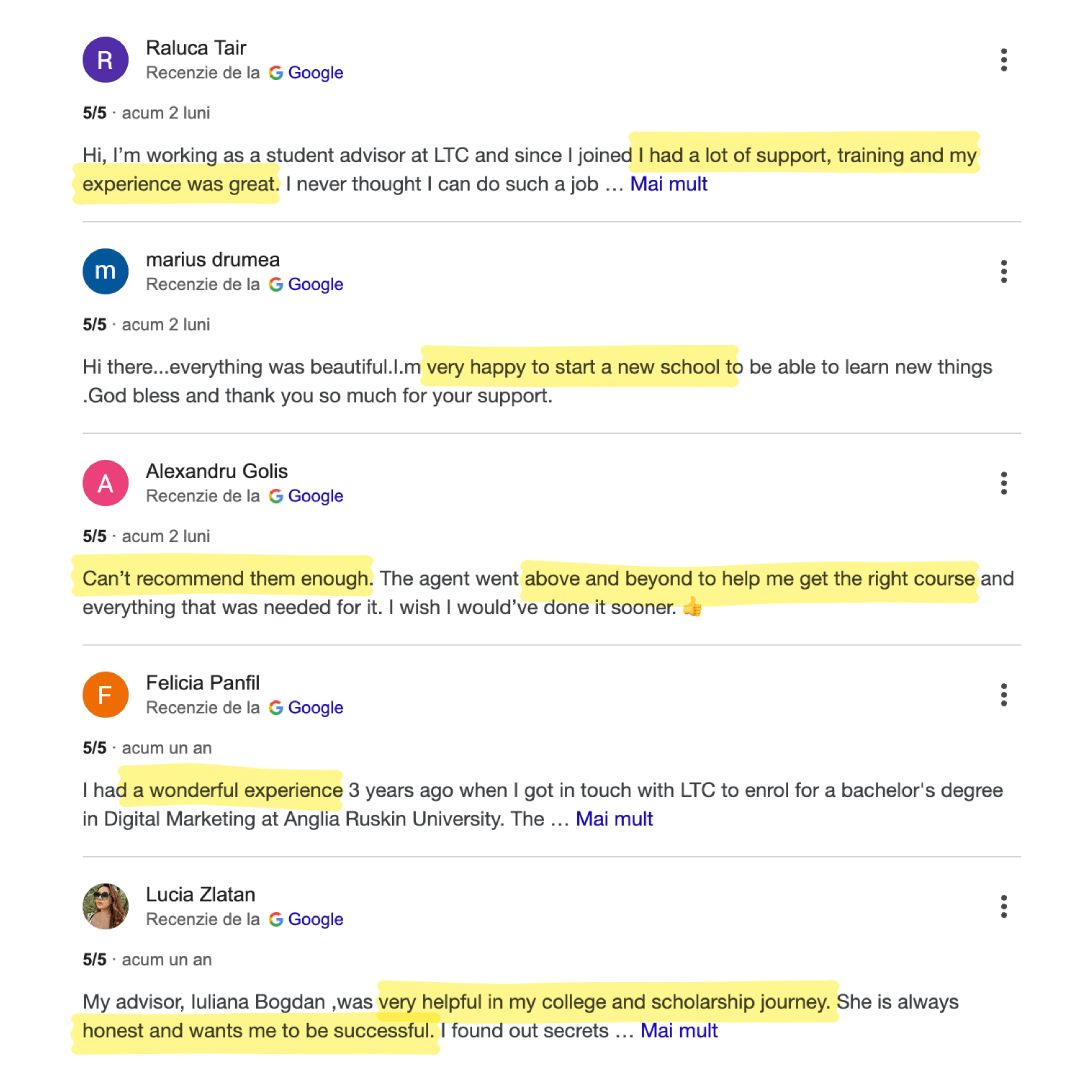
Task: Click marius drumea's blue m avatar
Action: [105, 271]
